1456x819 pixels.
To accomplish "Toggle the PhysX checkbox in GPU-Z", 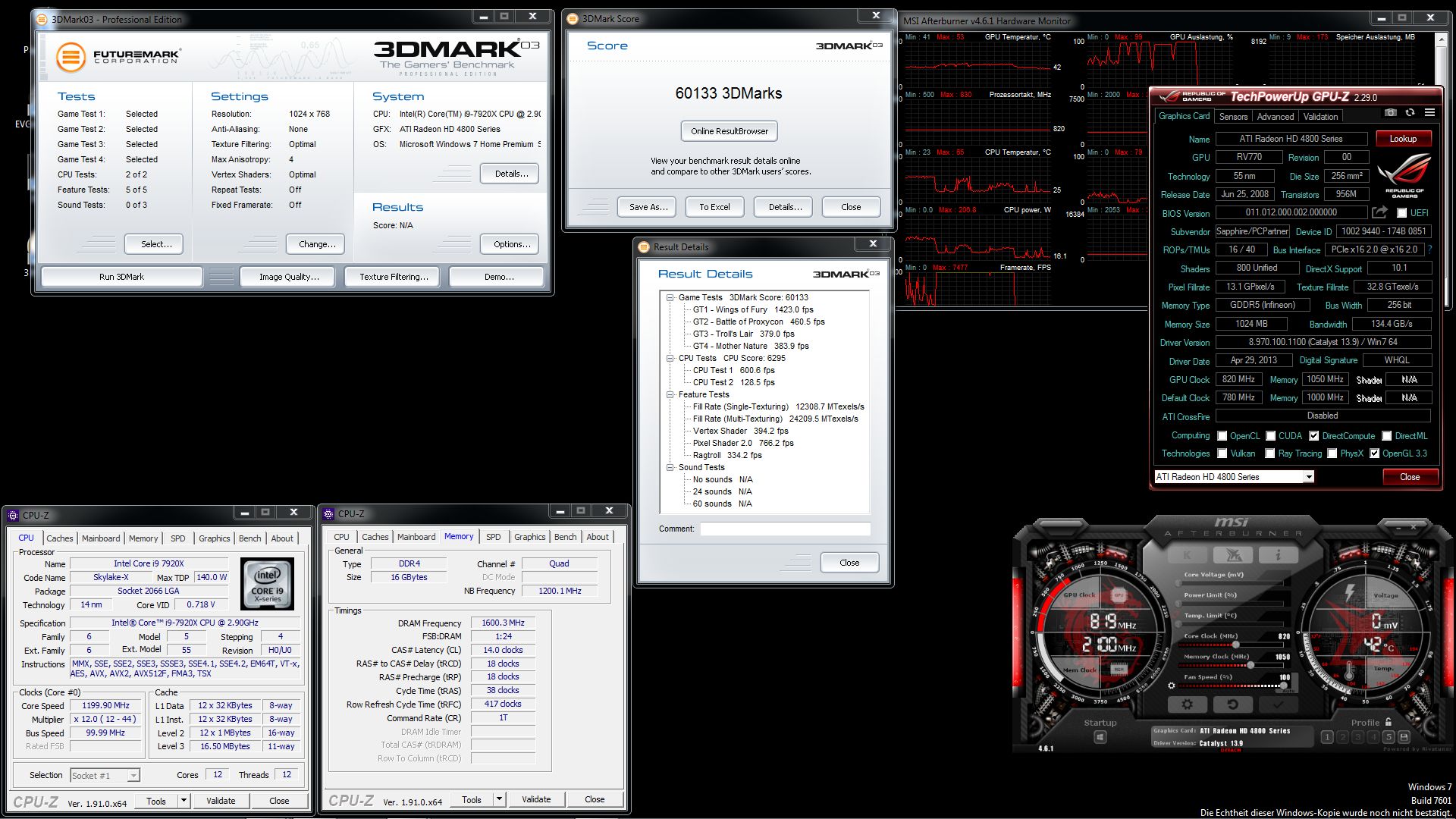I will (x=1332, y=453).
